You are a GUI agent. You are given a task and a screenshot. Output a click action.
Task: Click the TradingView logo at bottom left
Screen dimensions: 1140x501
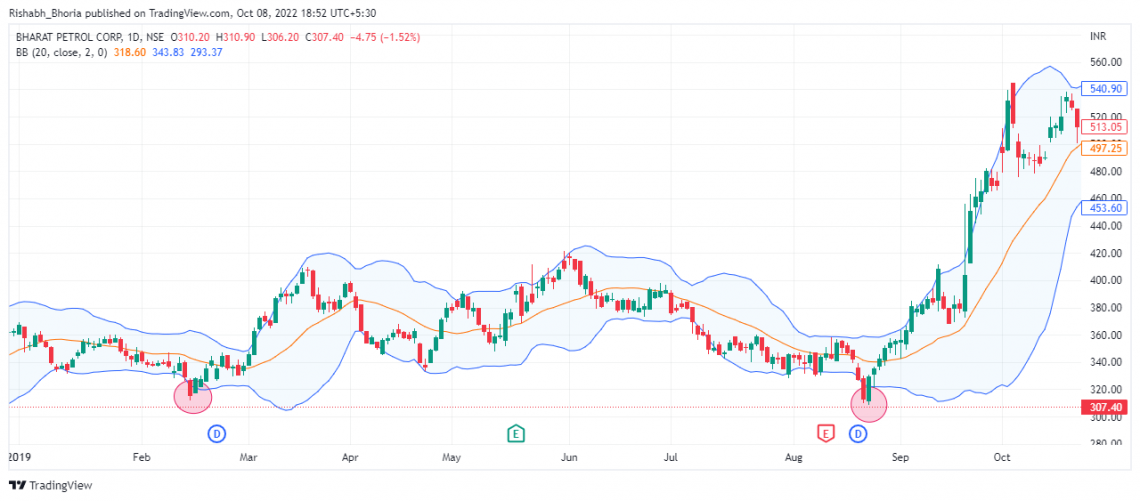point(50,485)
